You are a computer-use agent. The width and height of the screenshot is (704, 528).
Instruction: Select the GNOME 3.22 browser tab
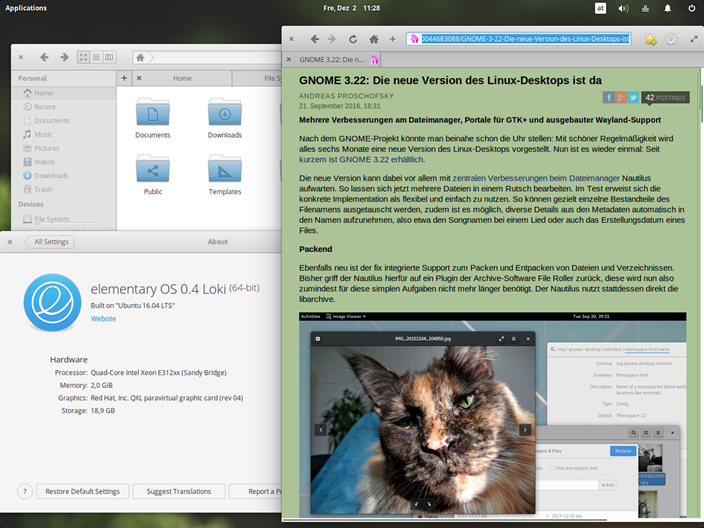pyautogui.click(x=332, y=59)
